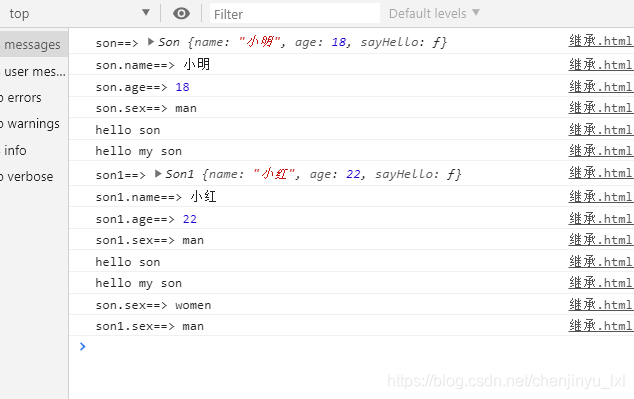The width and height of the screenshot is (634, 399).
Task: Open source link for son1.age==> 22 row
Action: [601, 219]
